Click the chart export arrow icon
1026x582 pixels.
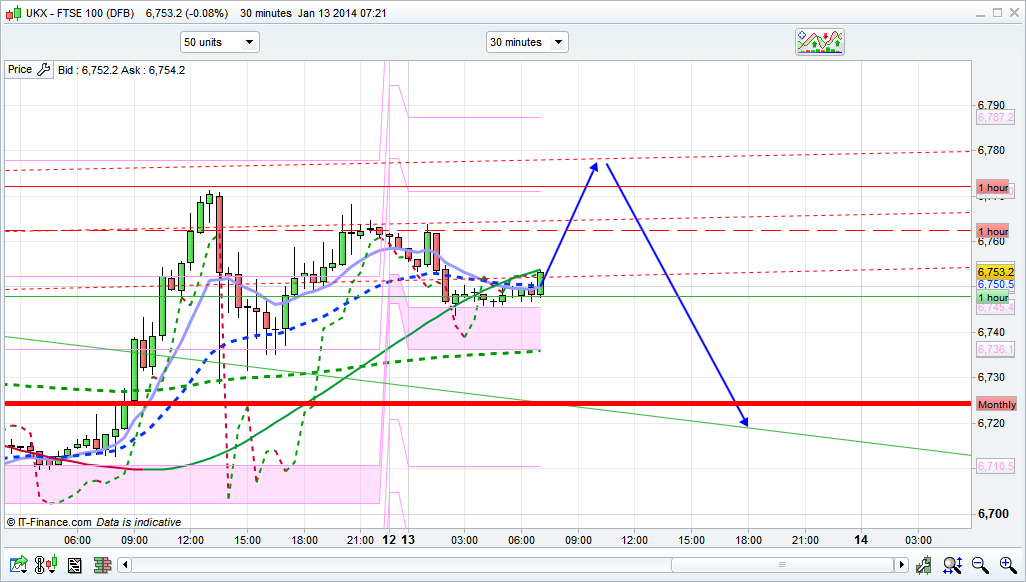coord(18,565)
